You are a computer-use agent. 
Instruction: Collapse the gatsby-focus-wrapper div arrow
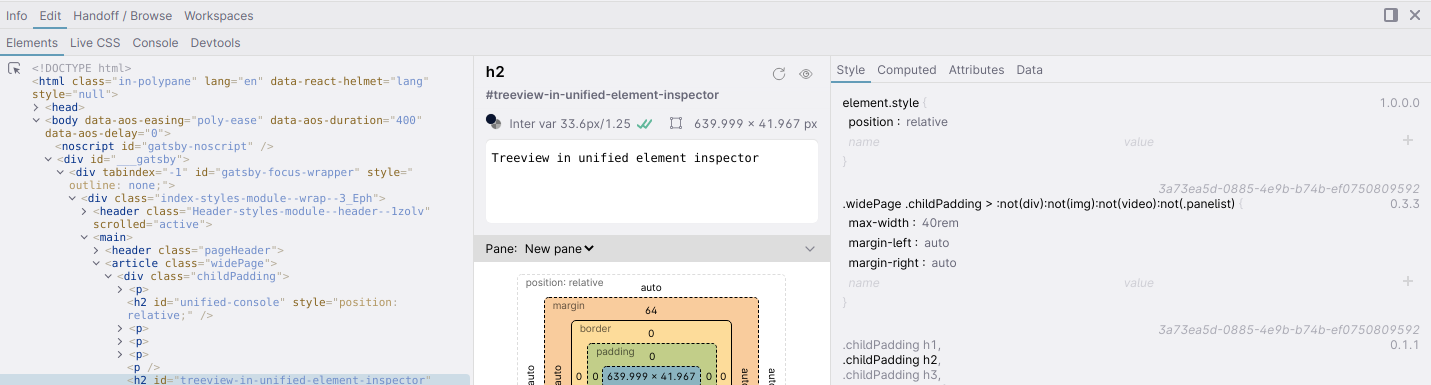click(60, 172)
